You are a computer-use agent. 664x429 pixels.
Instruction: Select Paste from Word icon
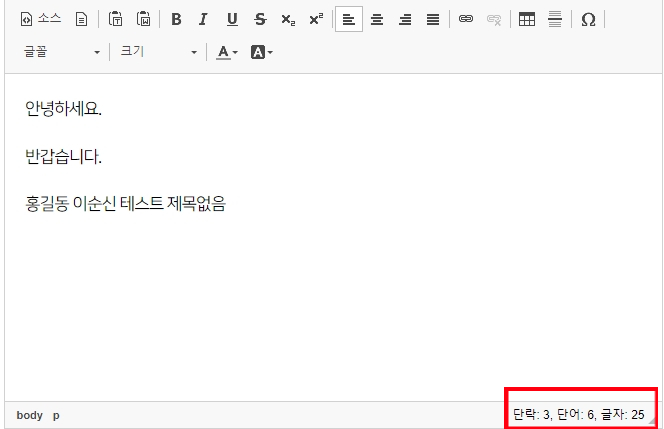[144, 19]
